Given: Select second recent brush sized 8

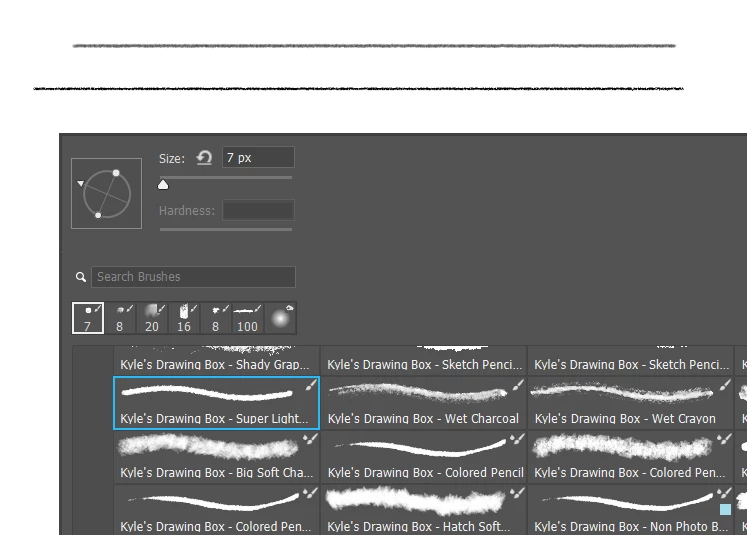Looking at the screenshot, I should pyautogui.click(x=216, y=318).
